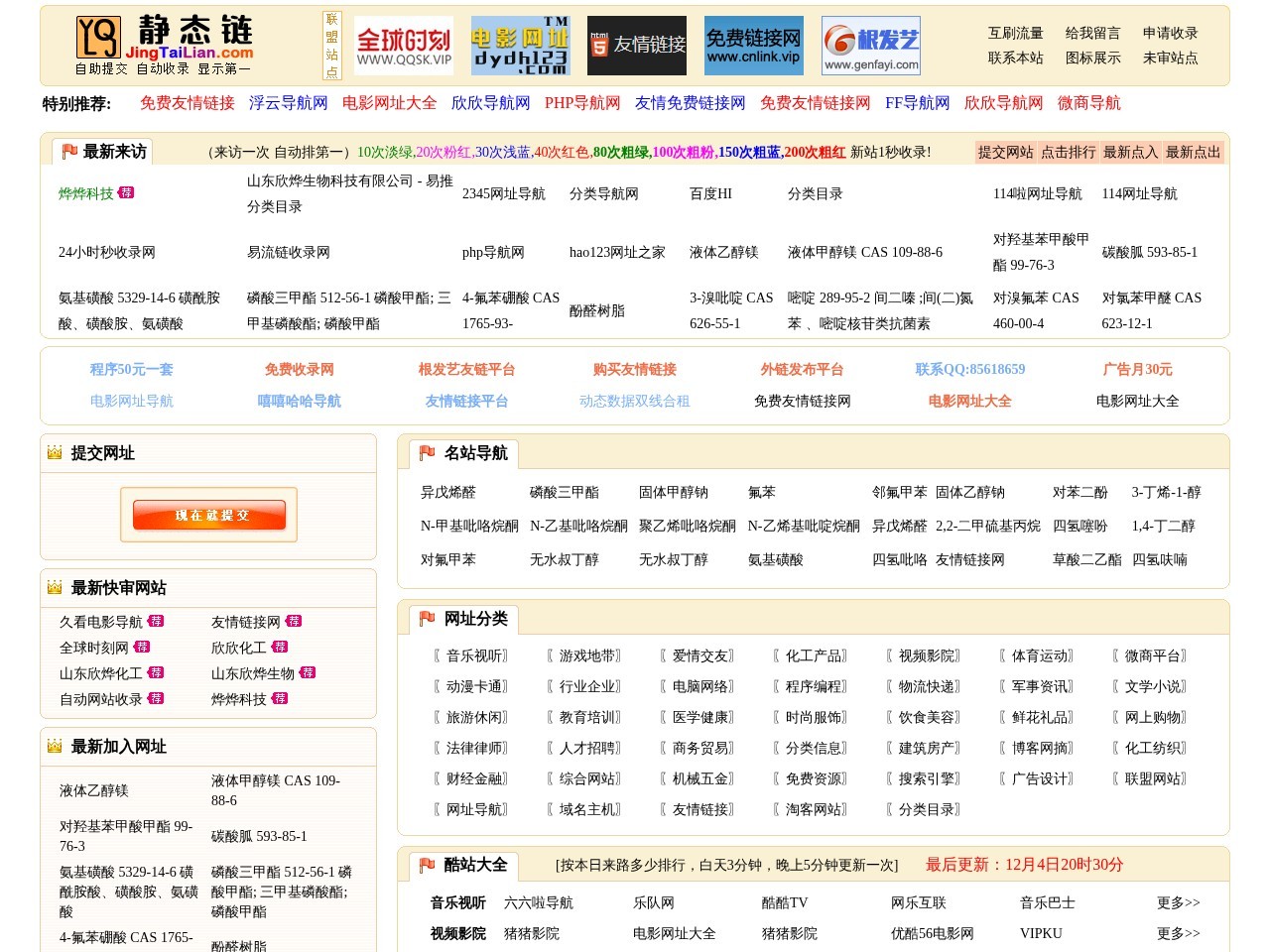This screenshot has width=1270, height=952.
Task: Click the 根发艺 banner
Action: (x=868, y=45)
